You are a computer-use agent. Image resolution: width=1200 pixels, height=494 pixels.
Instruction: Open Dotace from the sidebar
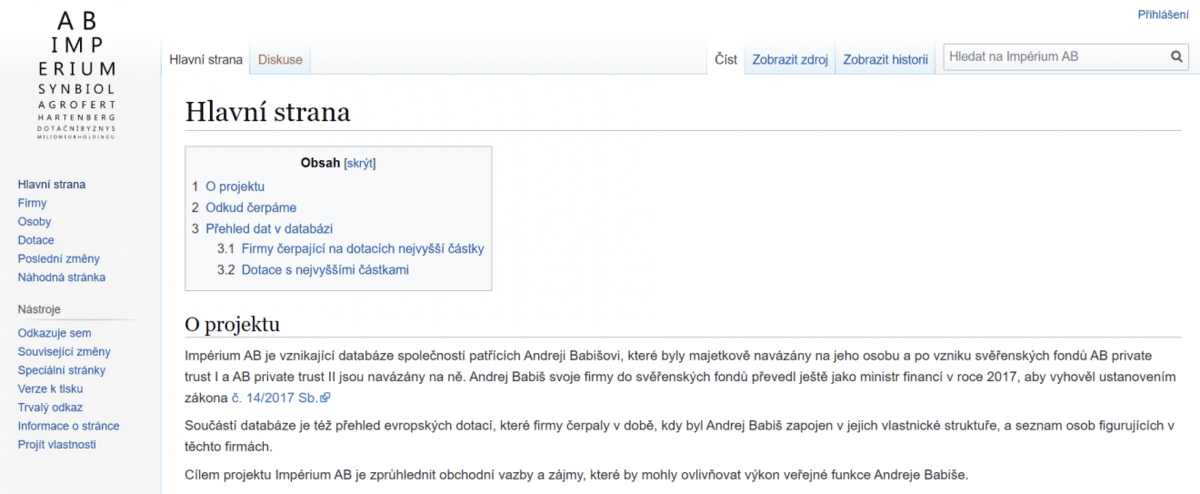coord(36,240)
